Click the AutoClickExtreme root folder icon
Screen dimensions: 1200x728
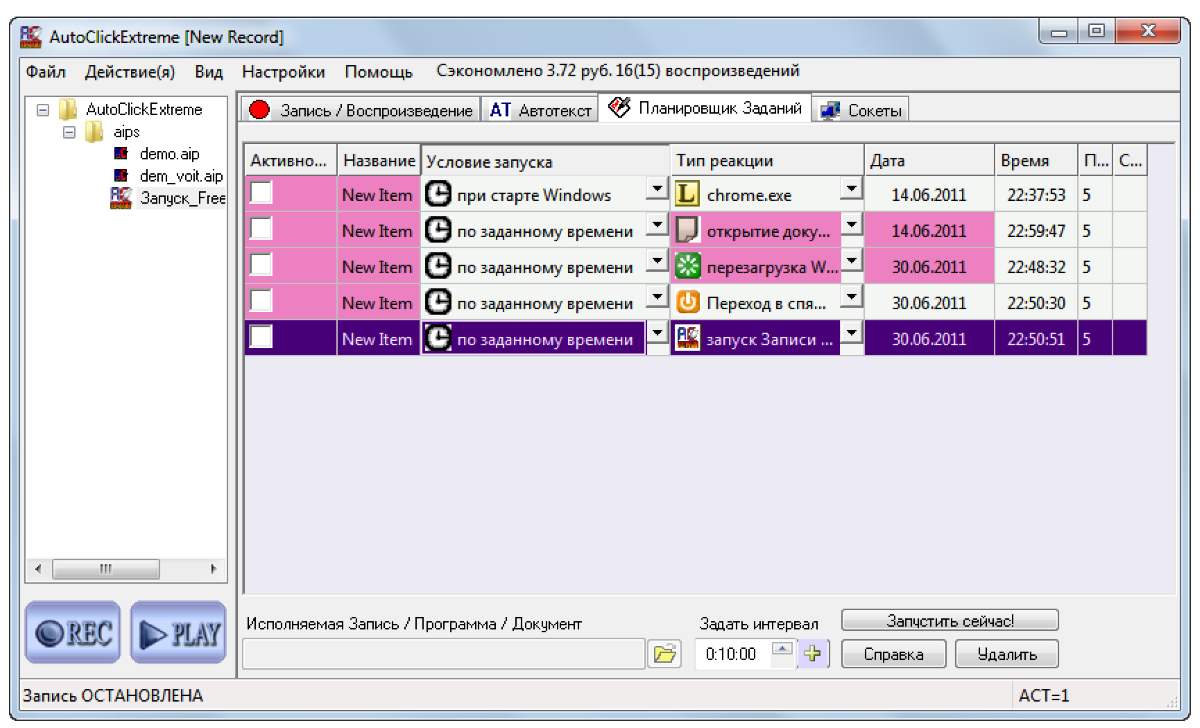coord(68,109)
